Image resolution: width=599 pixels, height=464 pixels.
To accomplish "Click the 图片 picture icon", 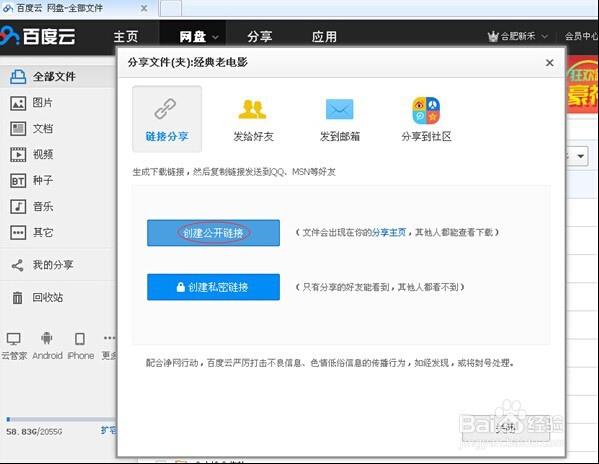I will click(18, 103).
